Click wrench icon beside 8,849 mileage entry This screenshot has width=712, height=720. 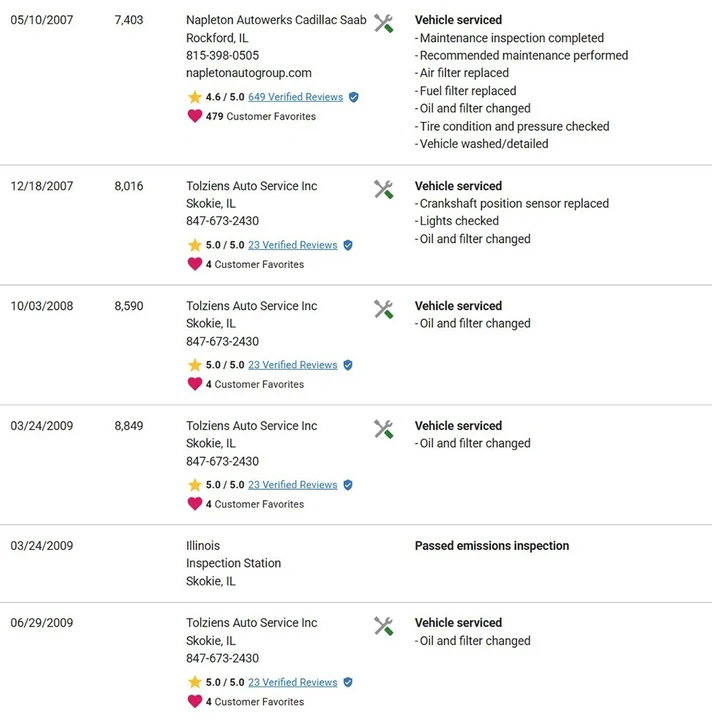point(383,429)
